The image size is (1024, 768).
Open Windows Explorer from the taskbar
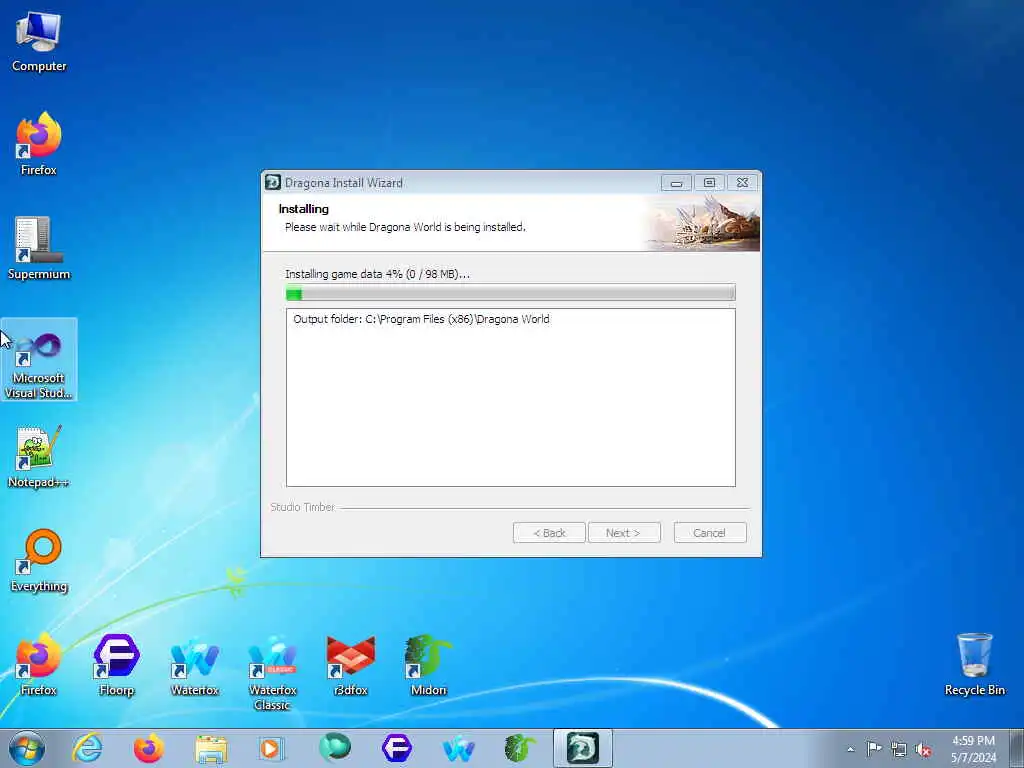pyautogui.click(x=211, y=748)
